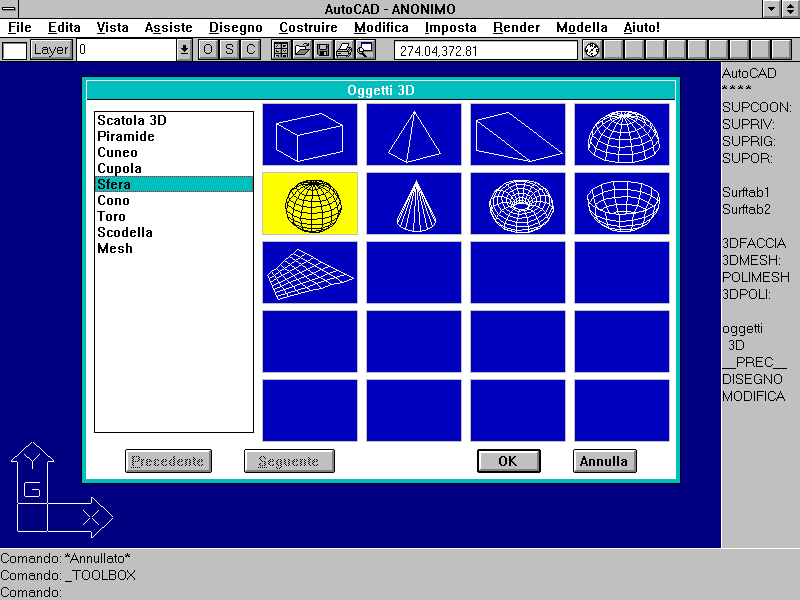Click the Precedente button
800x600 pixels.
(x=168, y=461)
